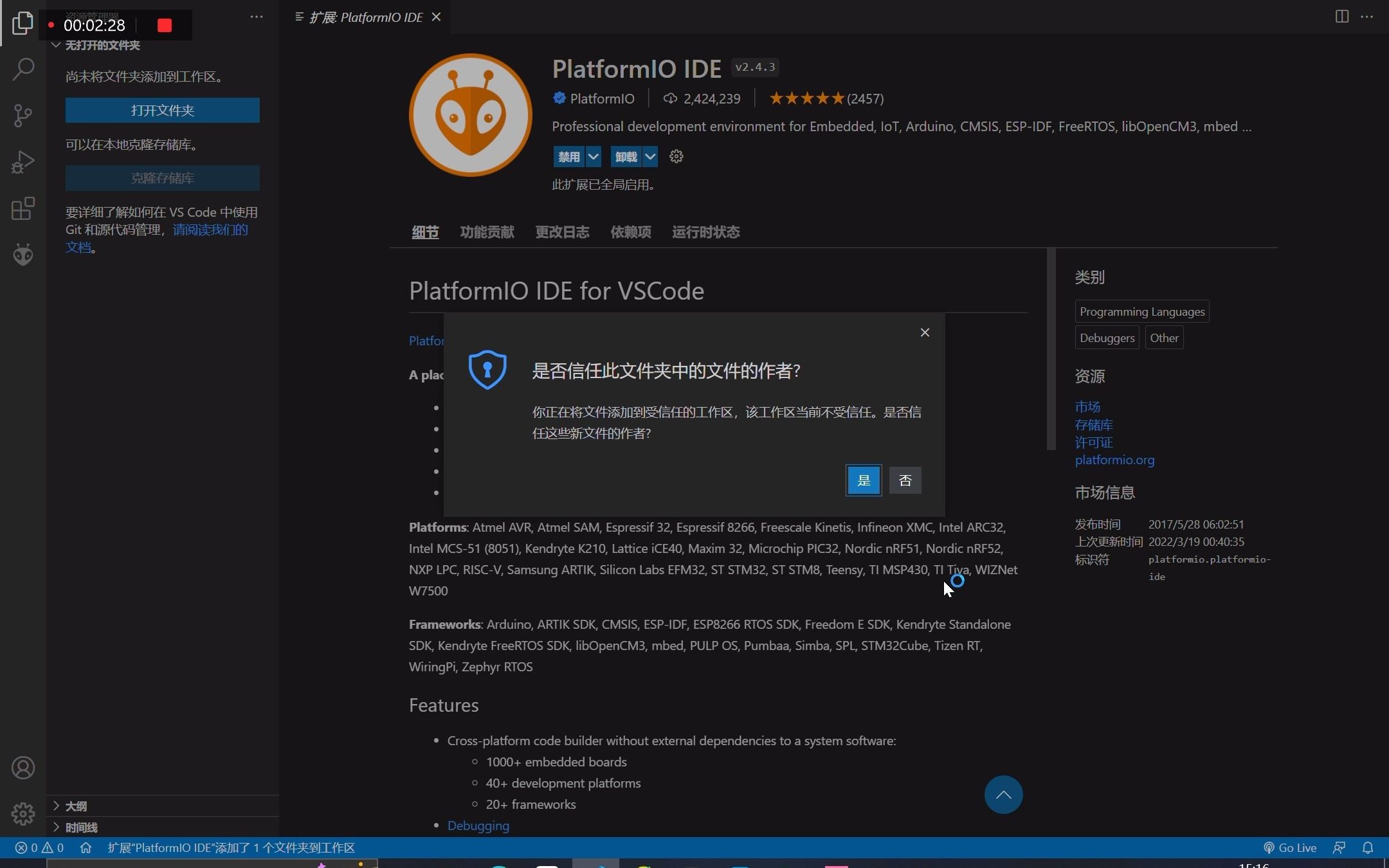
Task: Open notifications bell in status bar
Action: (1368, 847)
